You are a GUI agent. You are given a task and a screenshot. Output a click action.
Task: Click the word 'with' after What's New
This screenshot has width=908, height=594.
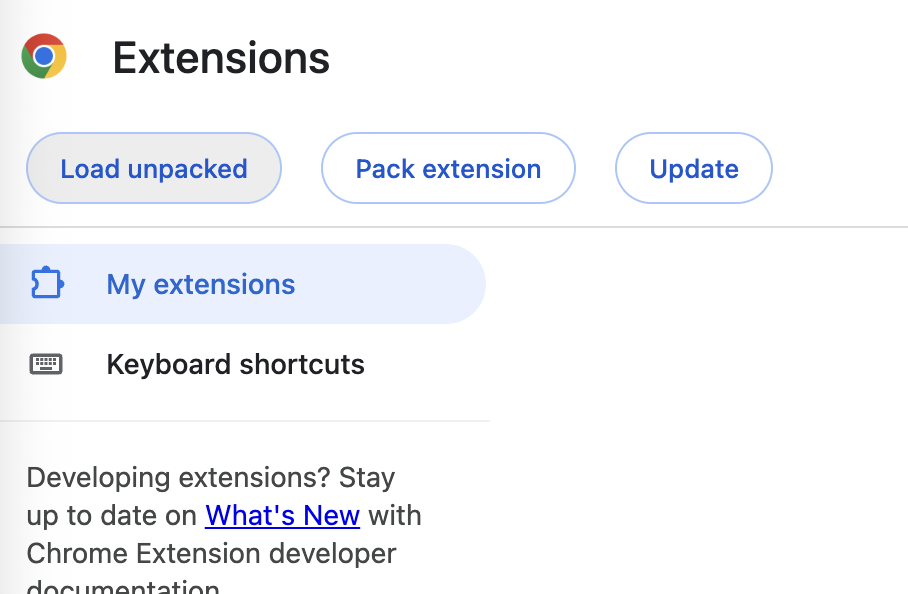[x=395, y=516]
